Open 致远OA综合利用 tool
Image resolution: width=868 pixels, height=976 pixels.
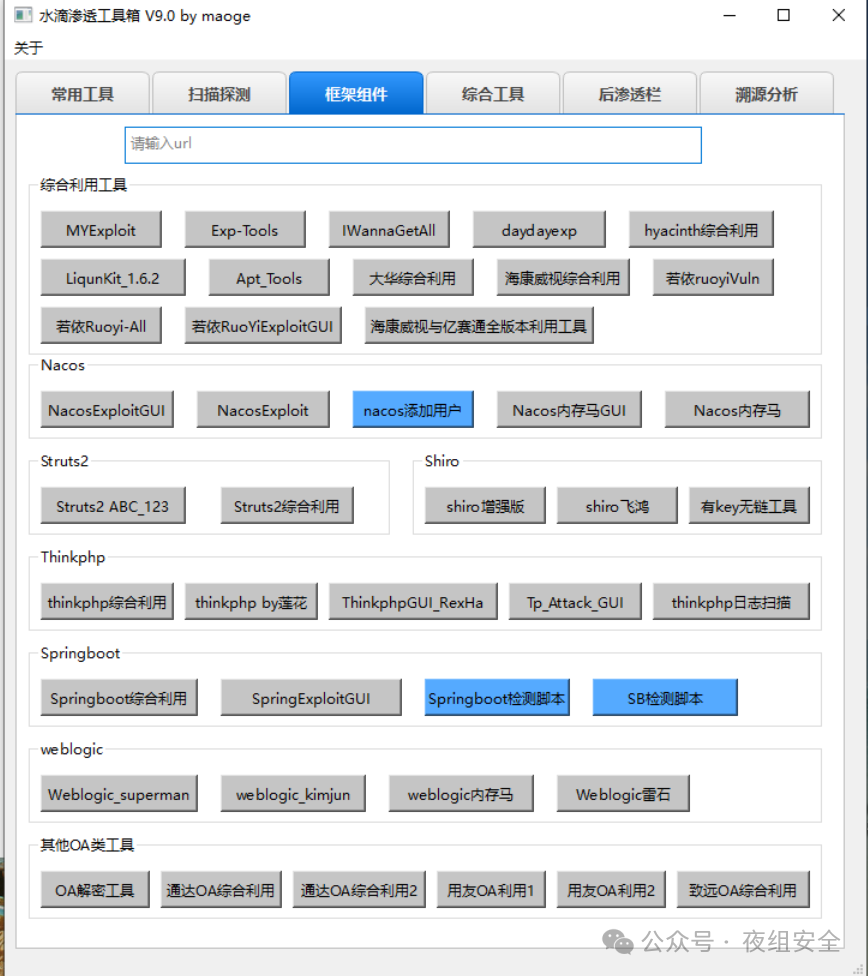tap(743, 889)
